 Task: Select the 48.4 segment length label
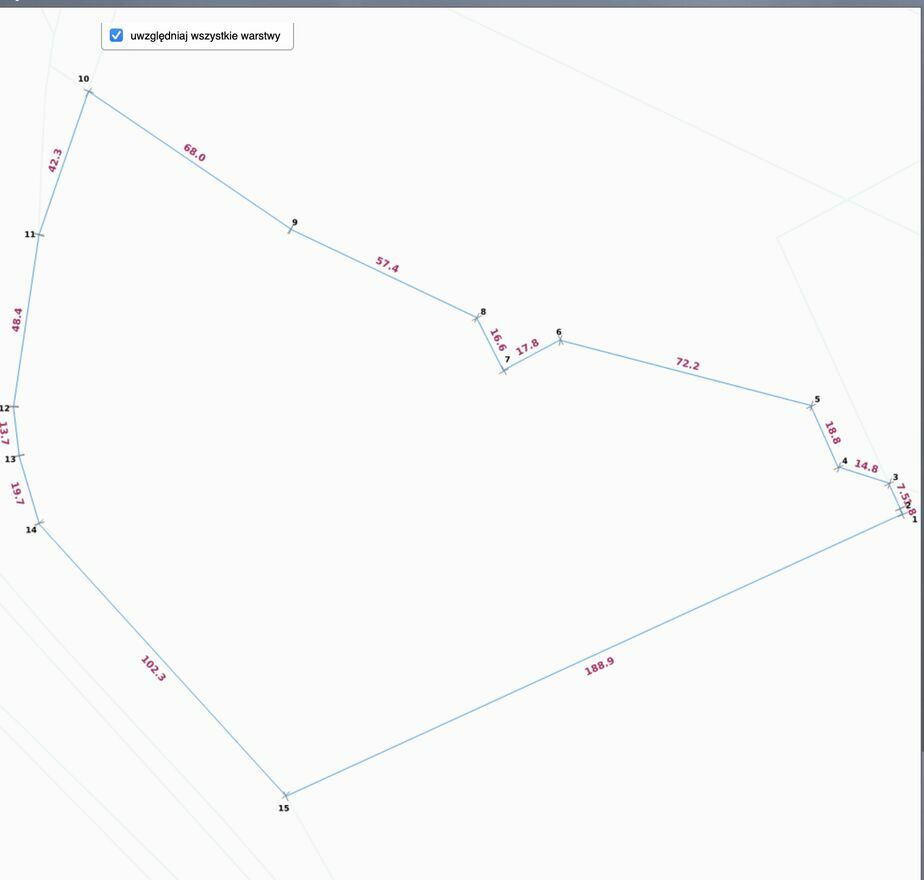(17, 319)
